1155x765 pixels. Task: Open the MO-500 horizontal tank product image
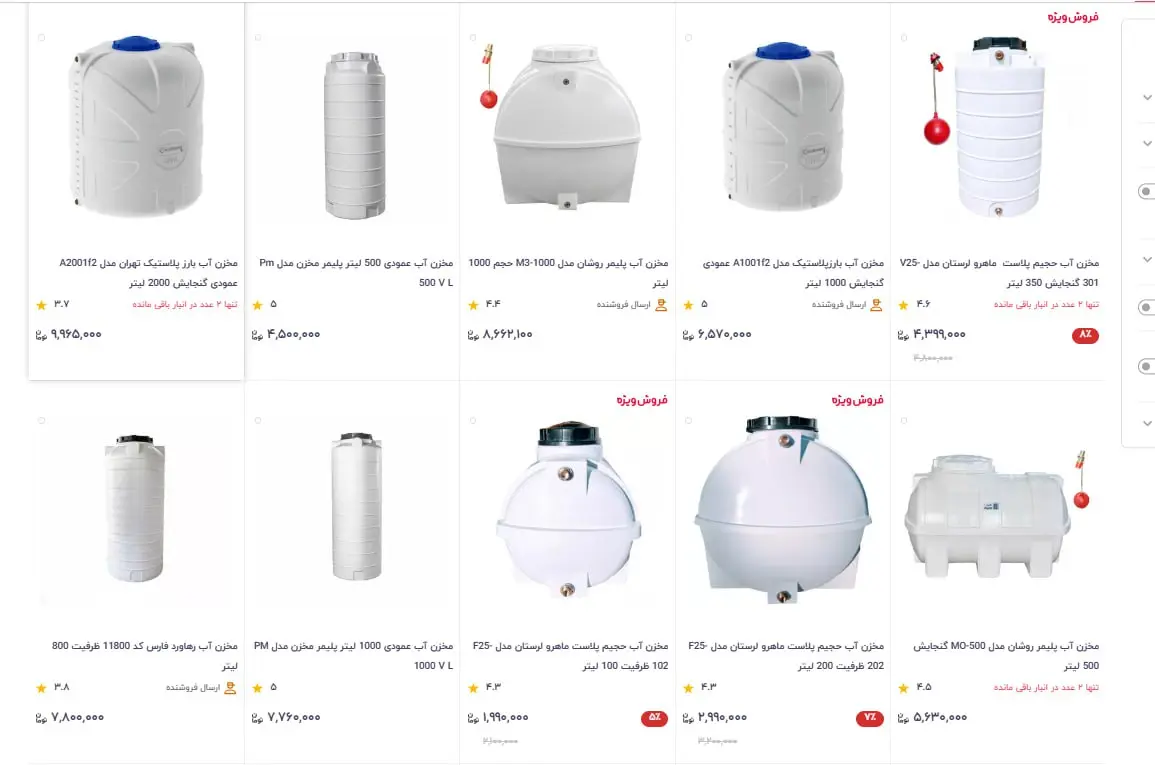coord(996,515)
